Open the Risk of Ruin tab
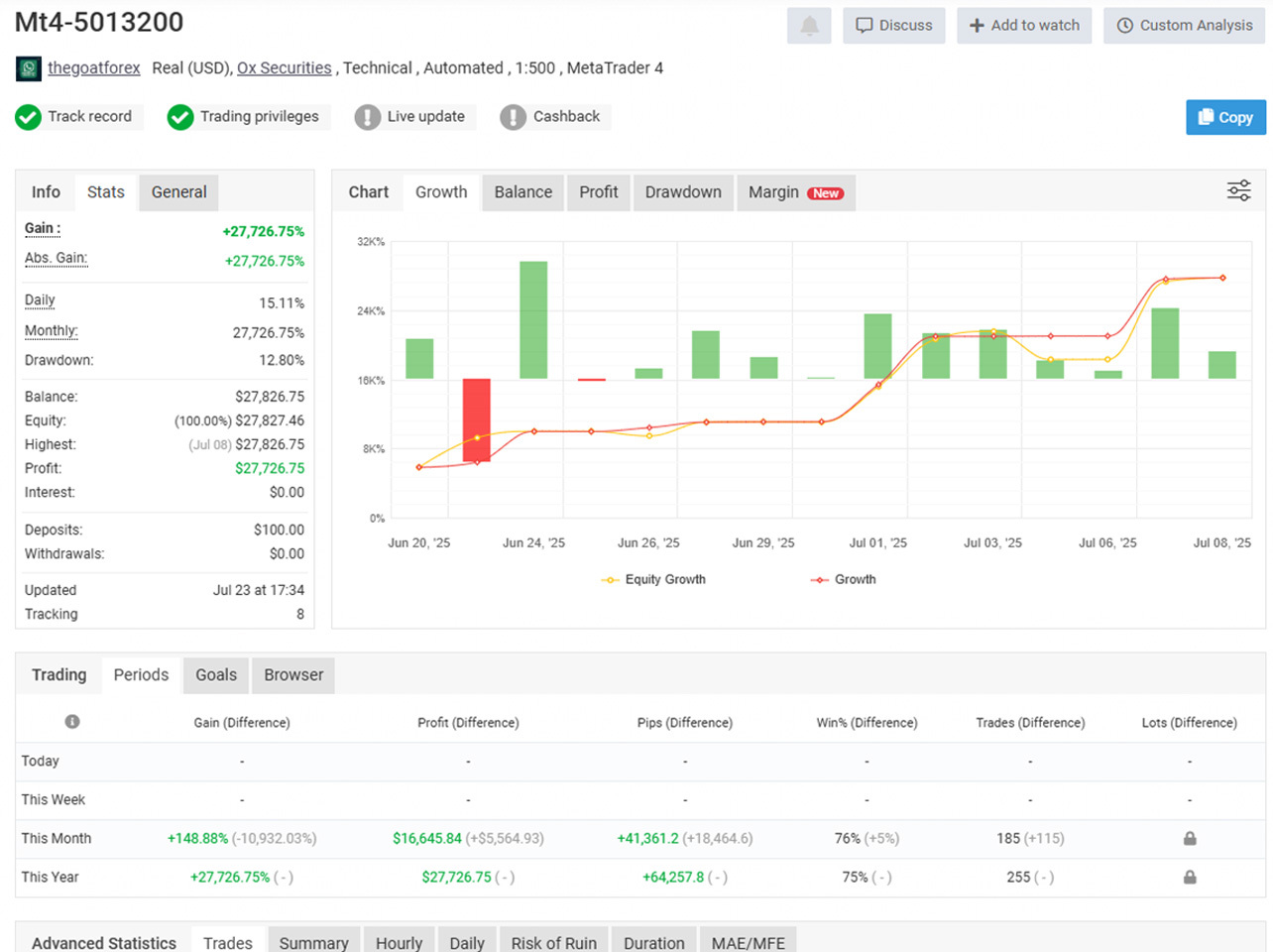The height and width of the screenshot is (952, 1273). tap(554, 942)
